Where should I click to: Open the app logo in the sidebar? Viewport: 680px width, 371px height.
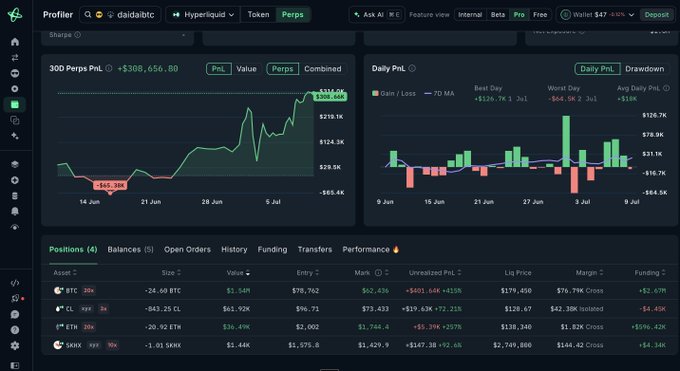coord(15,15)
